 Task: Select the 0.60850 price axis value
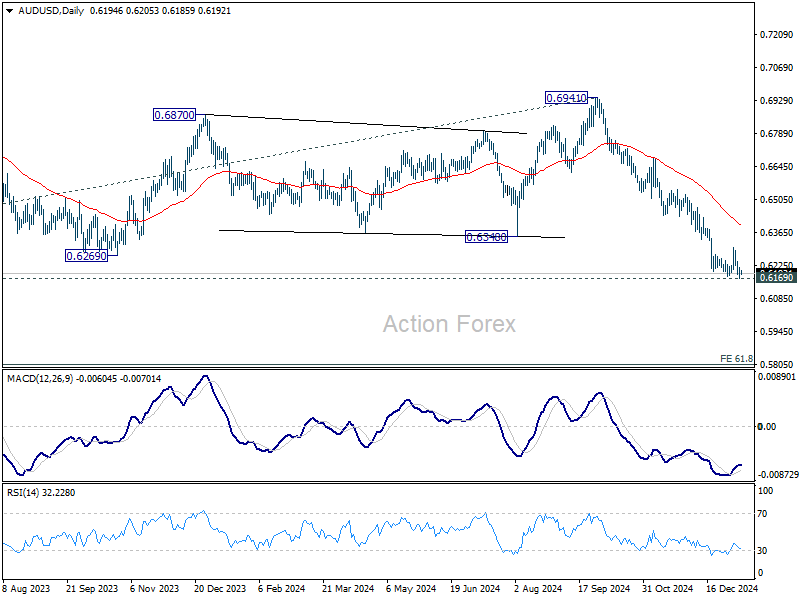777,298
